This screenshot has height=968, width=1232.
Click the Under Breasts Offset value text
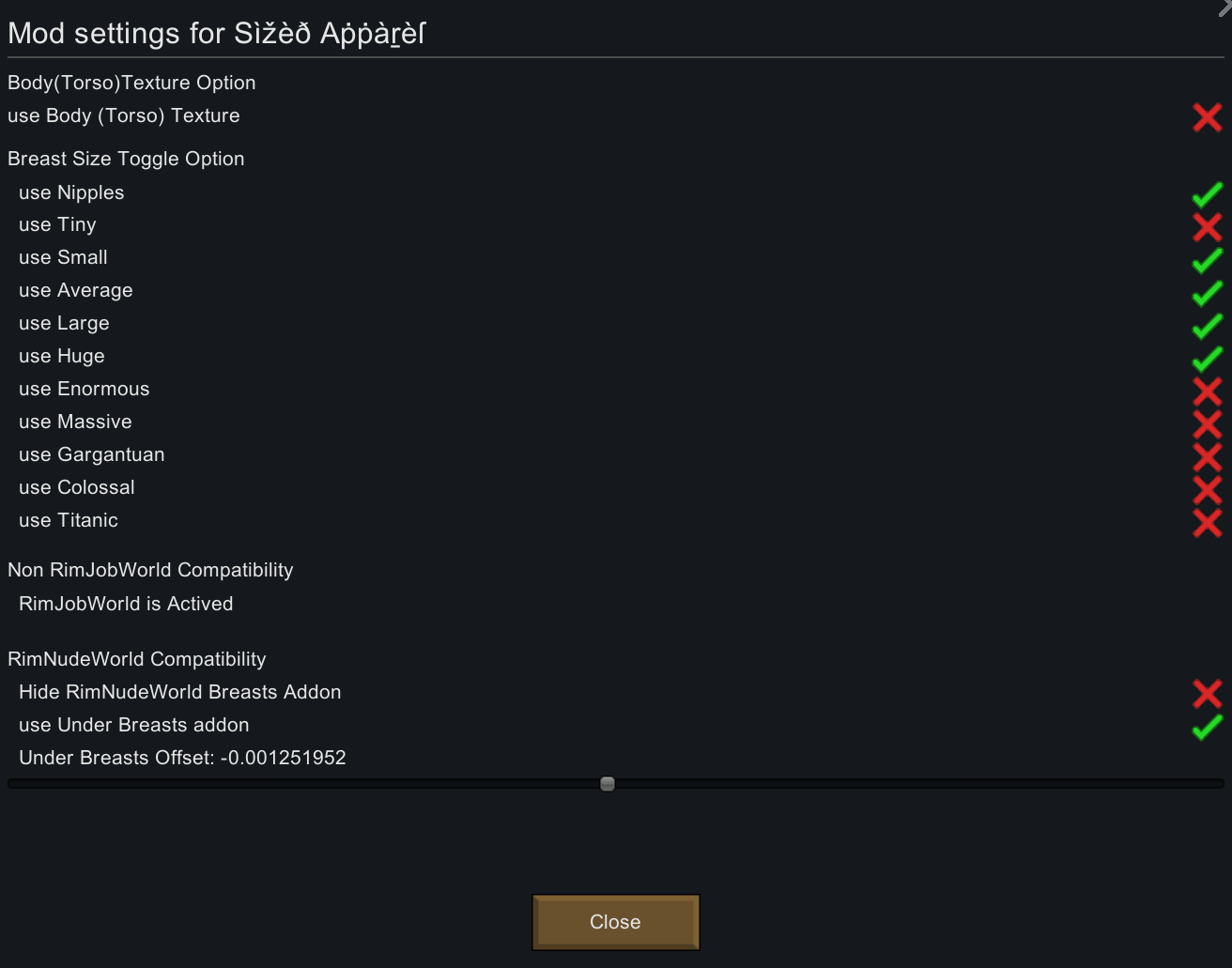[182, 758]
